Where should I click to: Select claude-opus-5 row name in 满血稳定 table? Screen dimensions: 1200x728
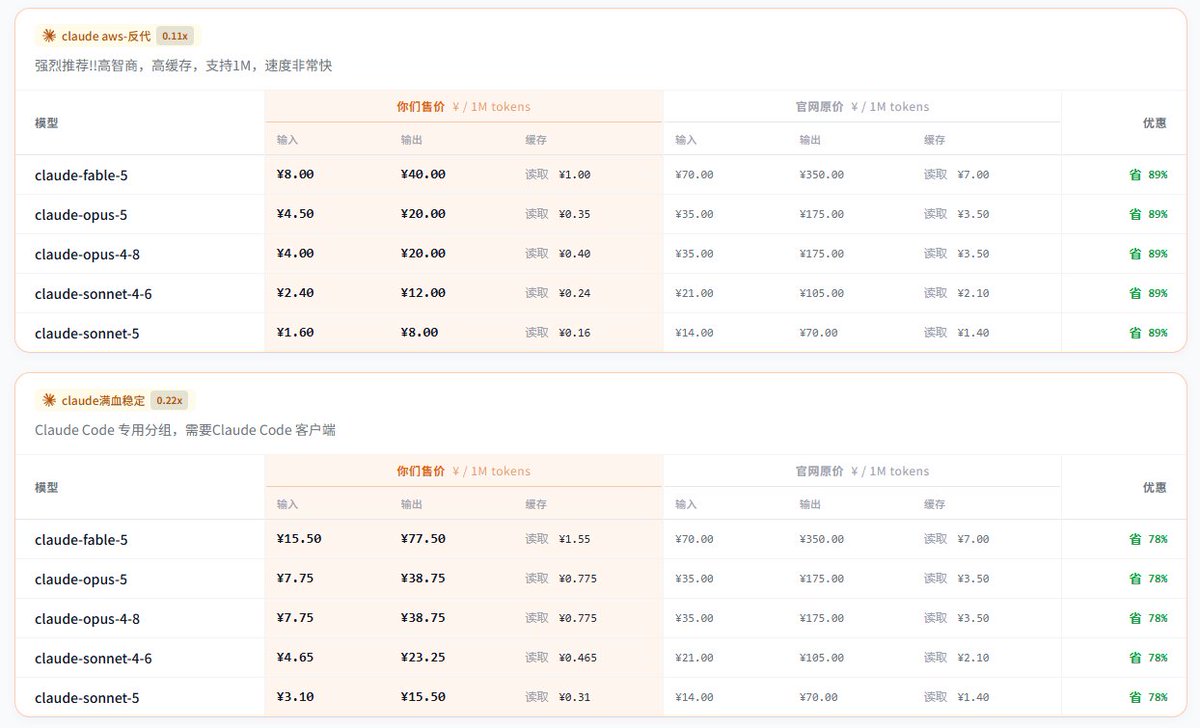(x=81, y=579)
